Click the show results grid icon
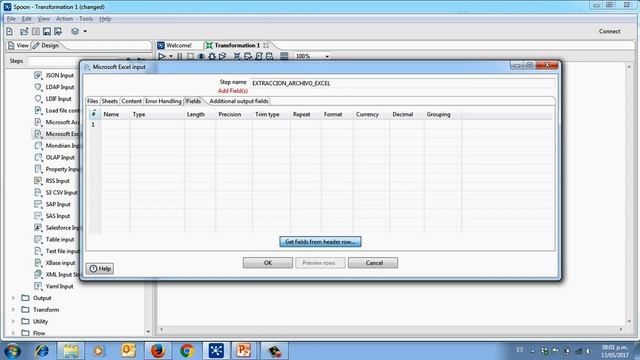Image resolution: width=640 pixels, height=360 pixels. pyautogui.click(x=284, y=56)
